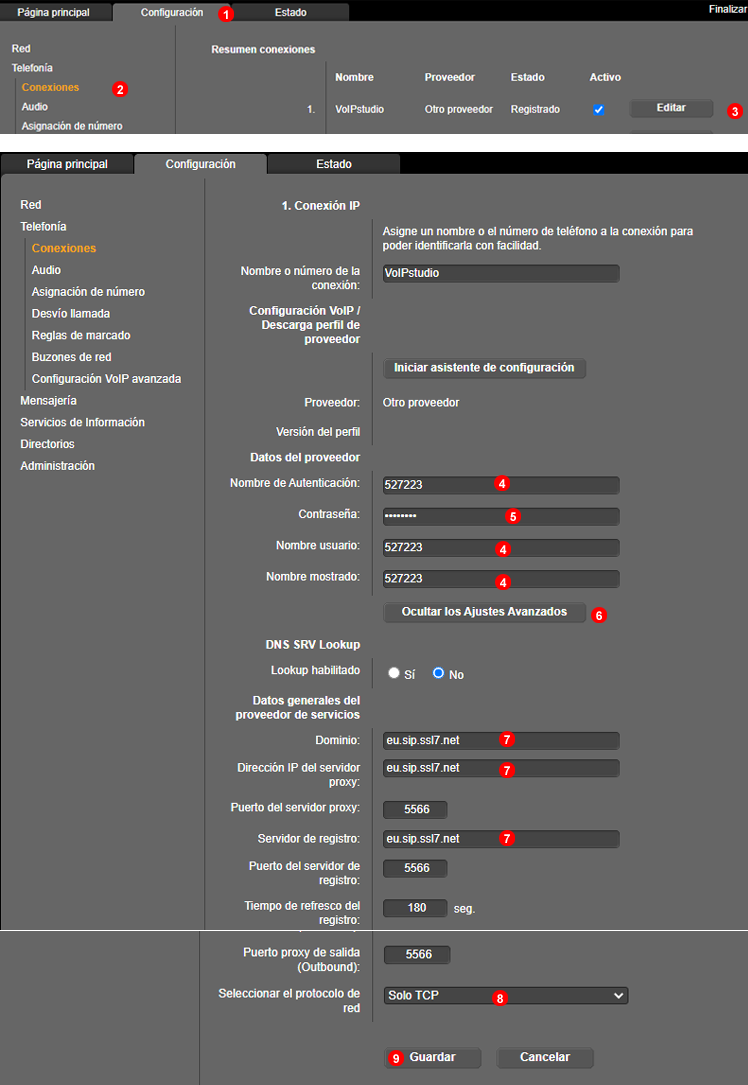This screenshot has height=1085, width=748.
Task: Click Servidor de registro field
Action: pos(501,839)
